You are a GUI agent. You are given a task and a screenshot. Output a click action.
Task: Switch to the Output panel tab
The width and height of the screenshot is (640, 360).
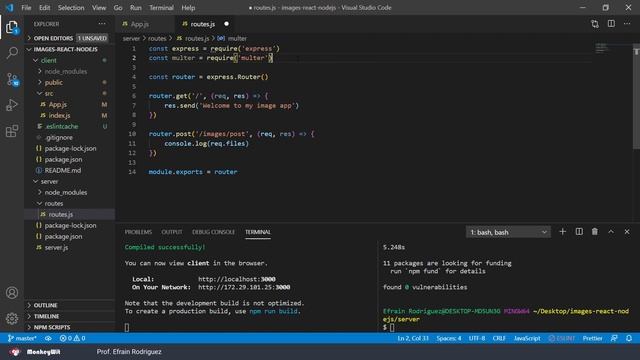(172, 232)
